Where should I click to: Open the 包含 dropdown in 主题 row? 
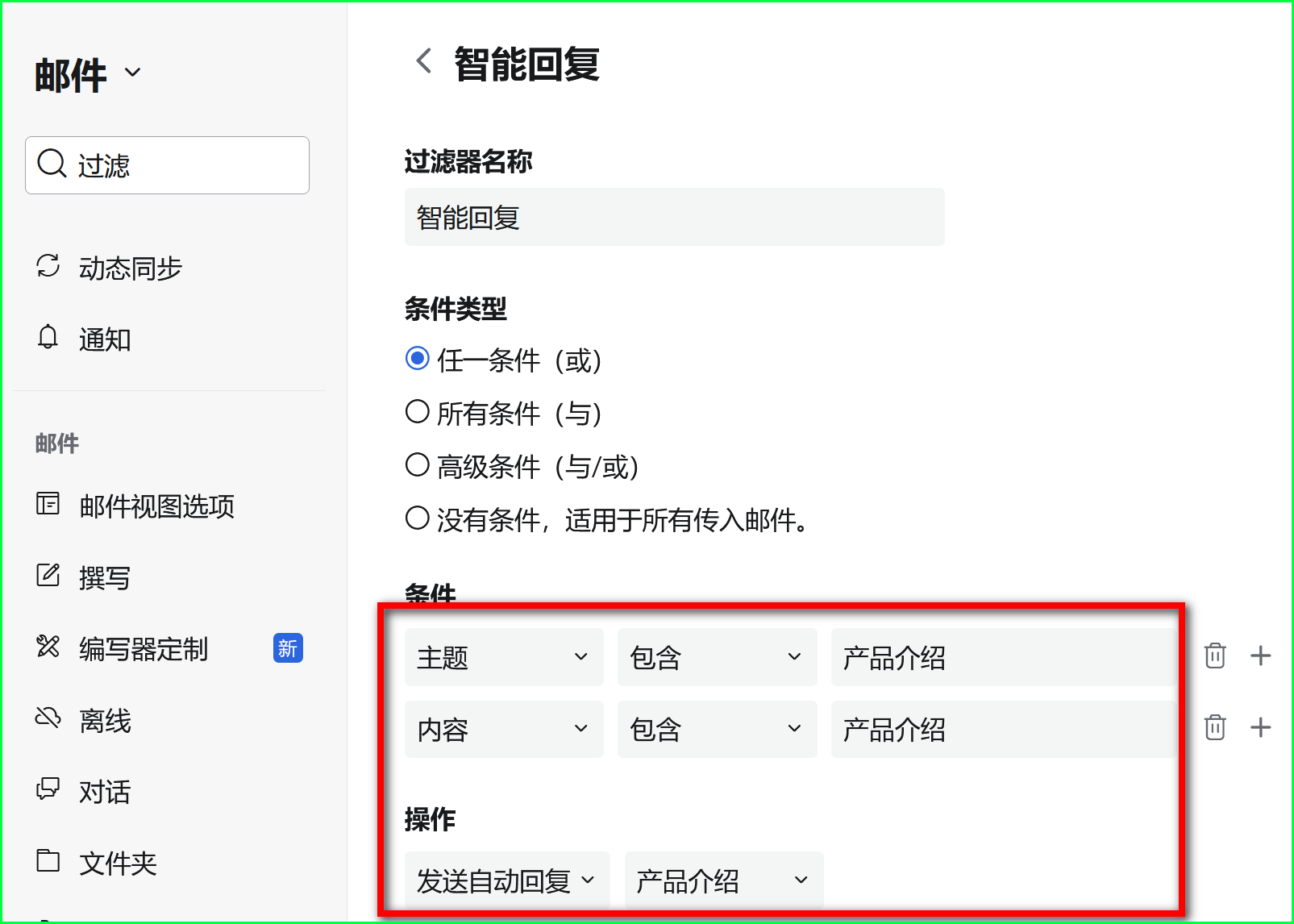click(x=717, y=657)
